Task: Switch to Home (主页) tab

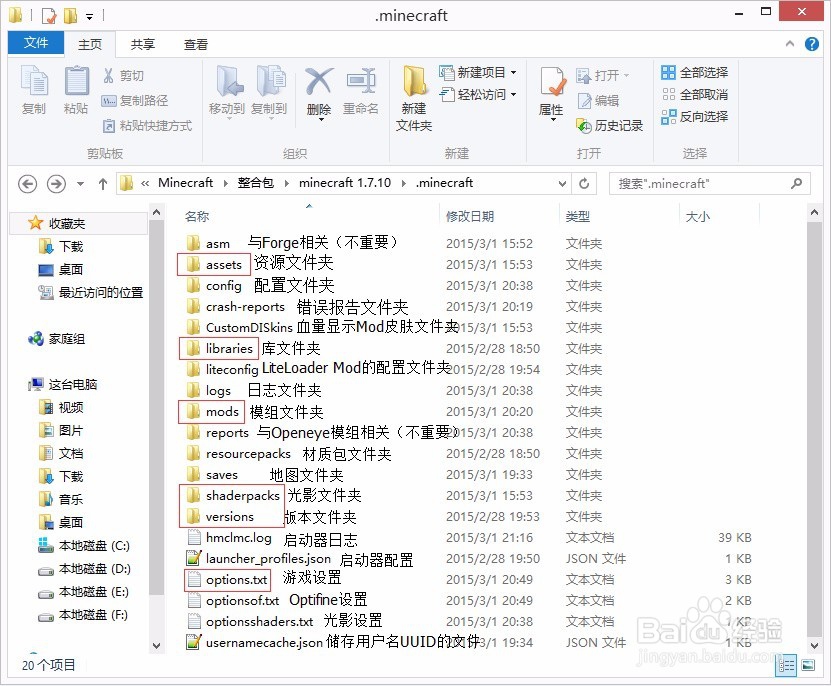Action: pyautogui.click(x=90, y=44)
